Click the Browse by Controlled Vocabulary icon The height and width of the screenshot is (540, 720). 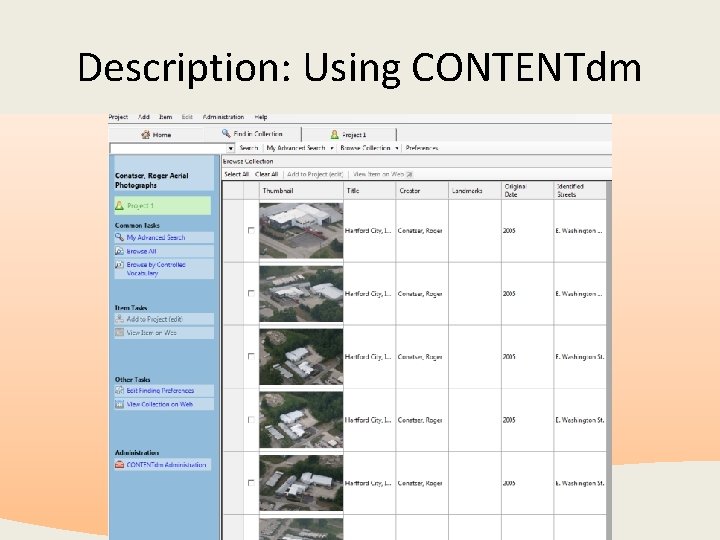119,265
